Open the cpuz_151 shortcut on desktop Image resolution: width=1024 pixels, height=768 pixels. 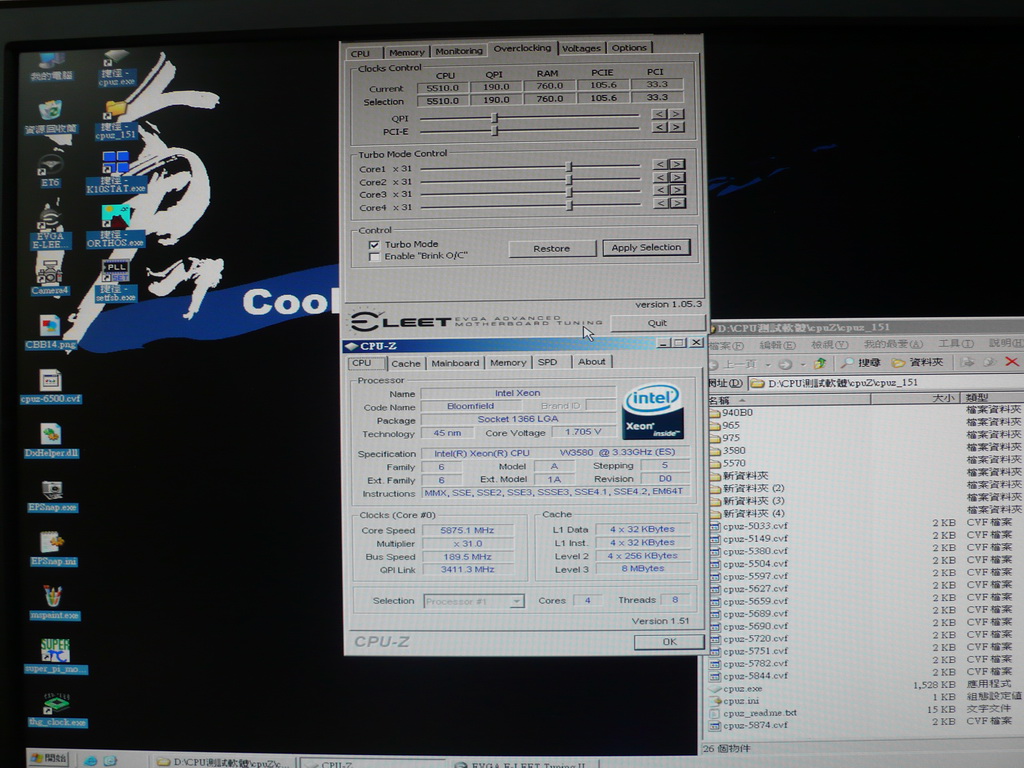pos(116,121)
